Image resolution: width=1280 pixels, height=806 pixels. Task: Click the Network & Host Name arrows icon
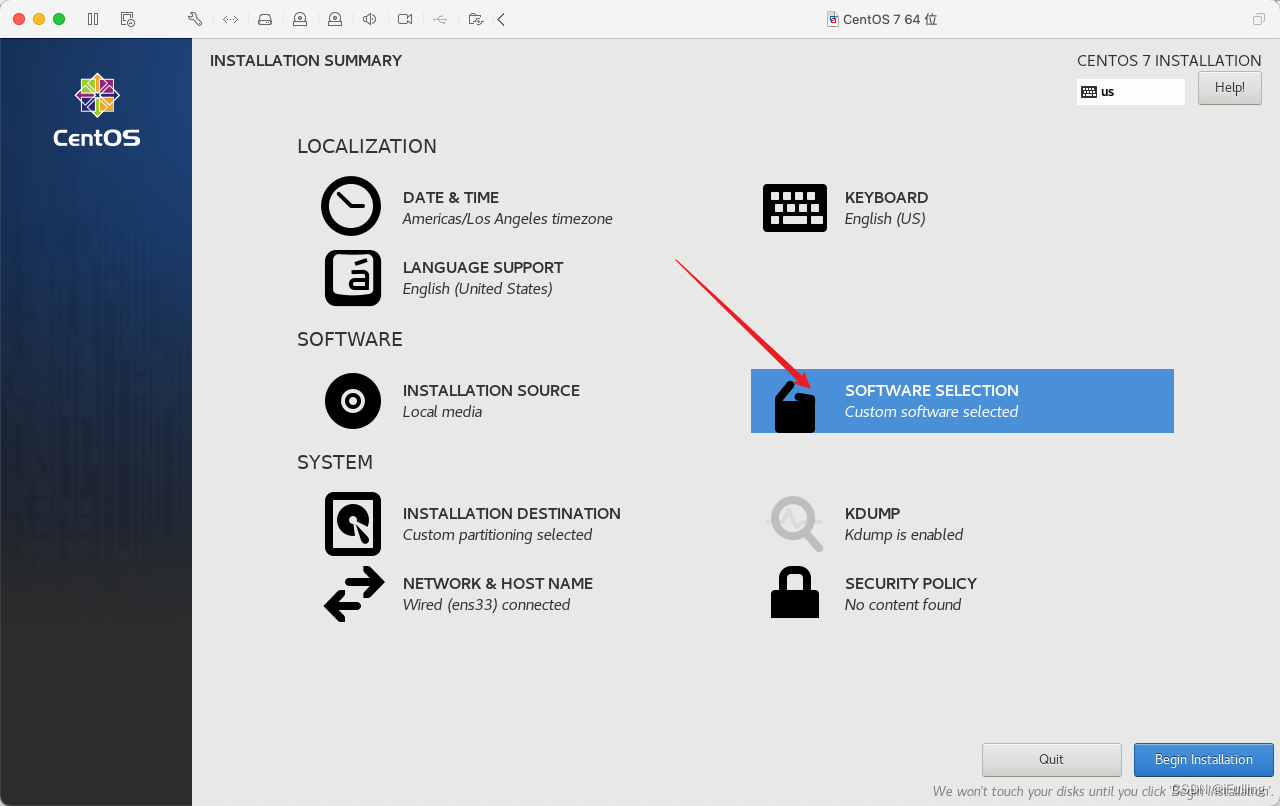coord(354,594)
